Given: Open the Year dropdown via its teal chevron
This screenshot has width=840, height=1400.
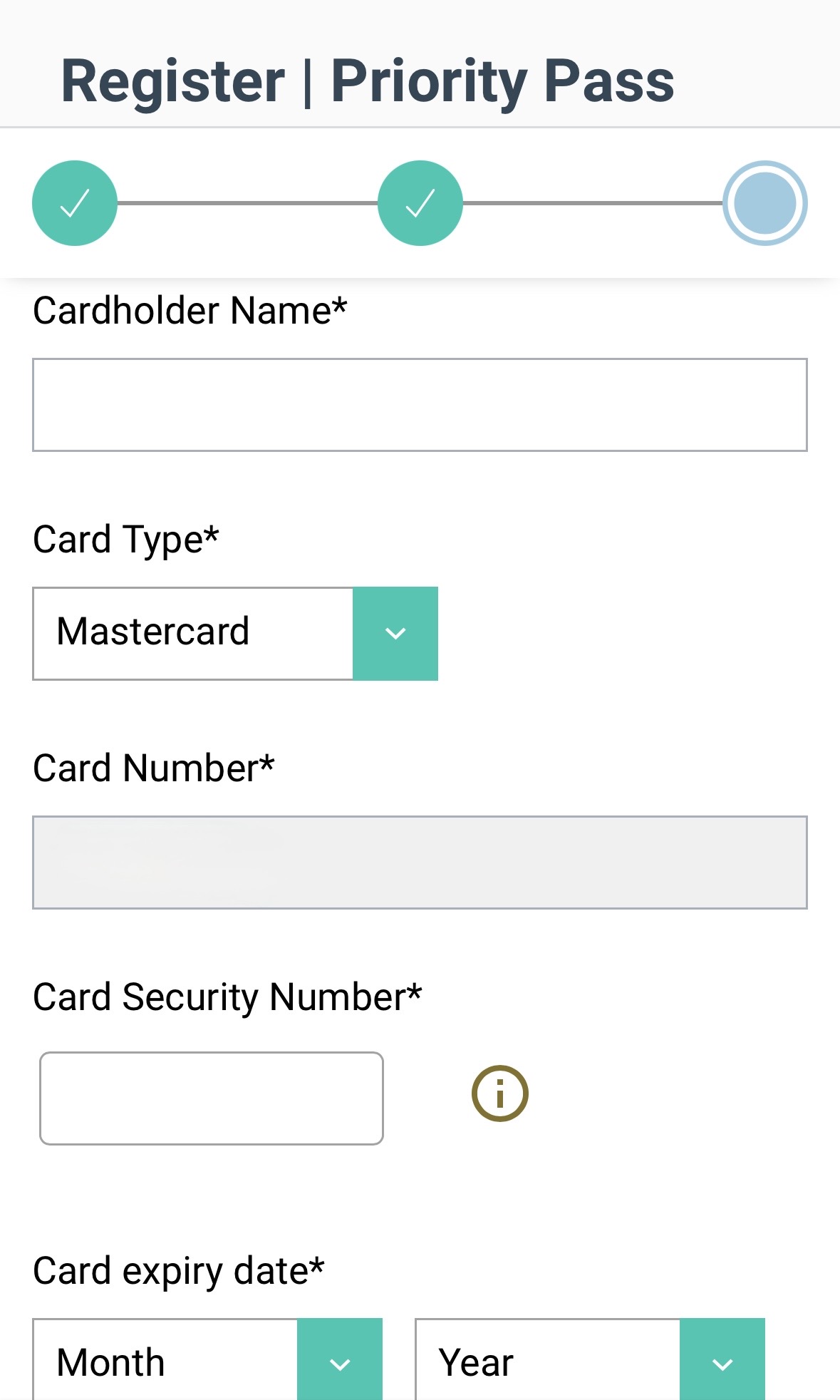Looking at the screenshot, I should (x=722, y=1360).
